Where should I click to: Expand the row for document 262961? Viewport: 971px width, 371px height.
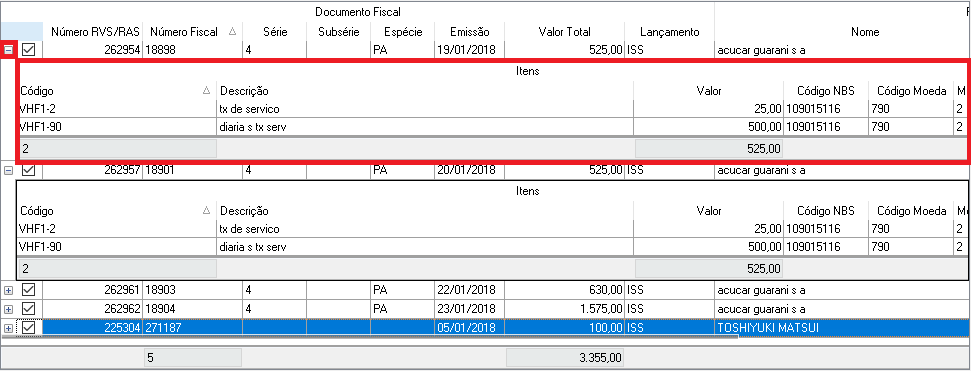[x=9, y=290]
